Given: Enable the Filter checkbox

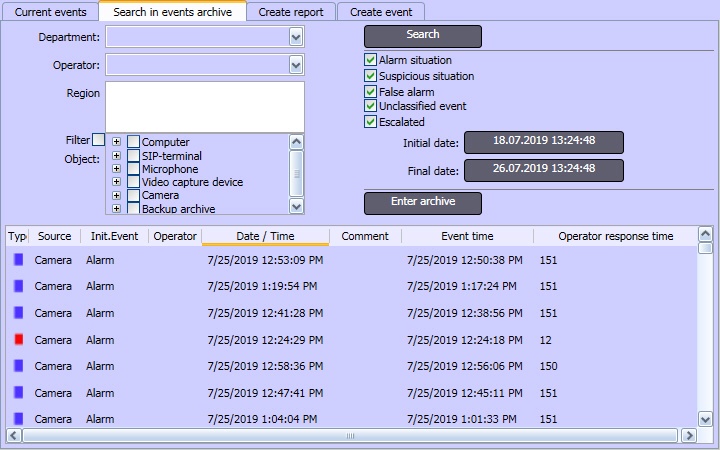Looking at the screenshot, I should [x=98, y=140].
